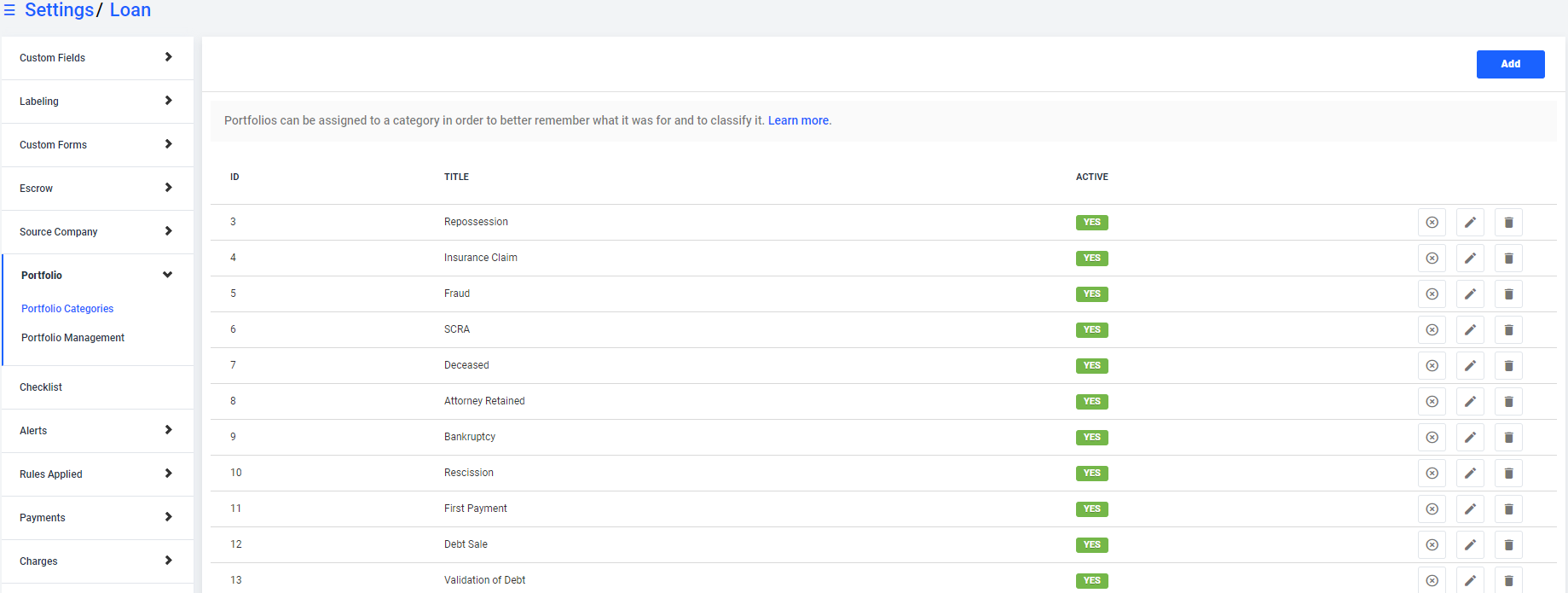Click the YES badge for Repossession
The width and height of the screenshot is (1568, 593).
coord(1091,223)
